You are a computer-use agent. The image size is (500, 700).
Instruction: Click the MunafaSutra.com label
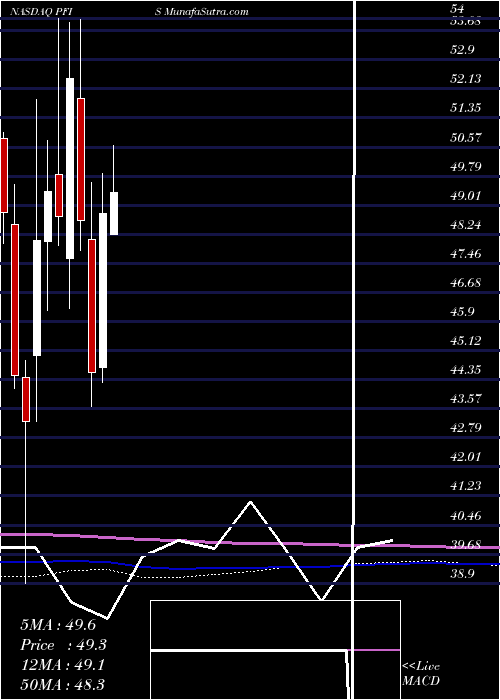[x=206, y=12]
